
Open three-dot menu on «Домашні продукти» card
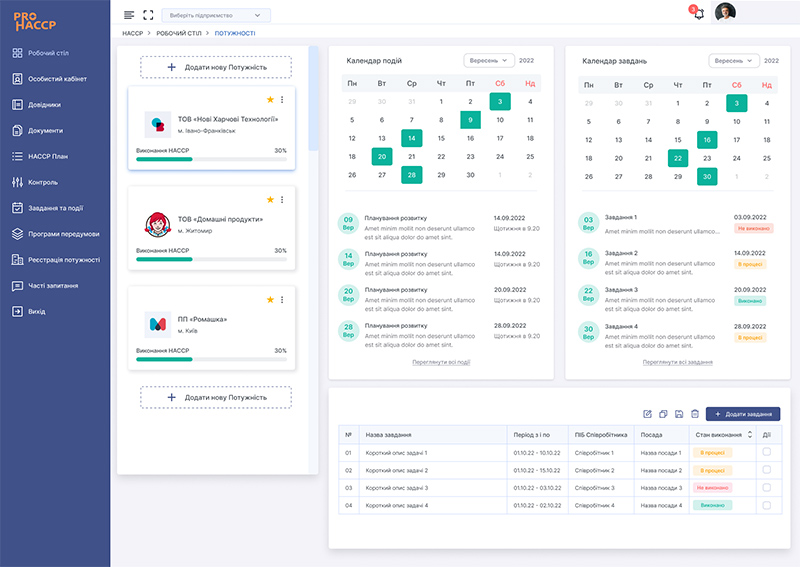point(282,200)
